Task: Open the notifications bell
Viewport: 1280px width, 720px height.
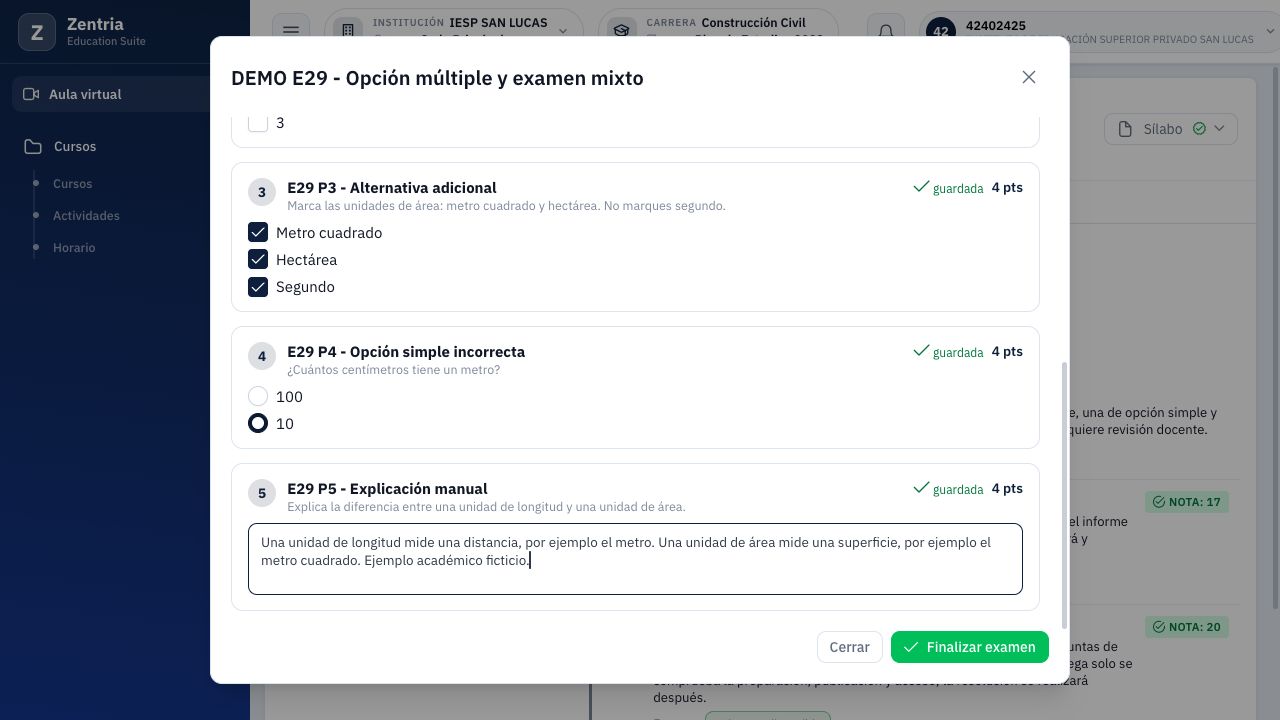Action: [885, 31]
